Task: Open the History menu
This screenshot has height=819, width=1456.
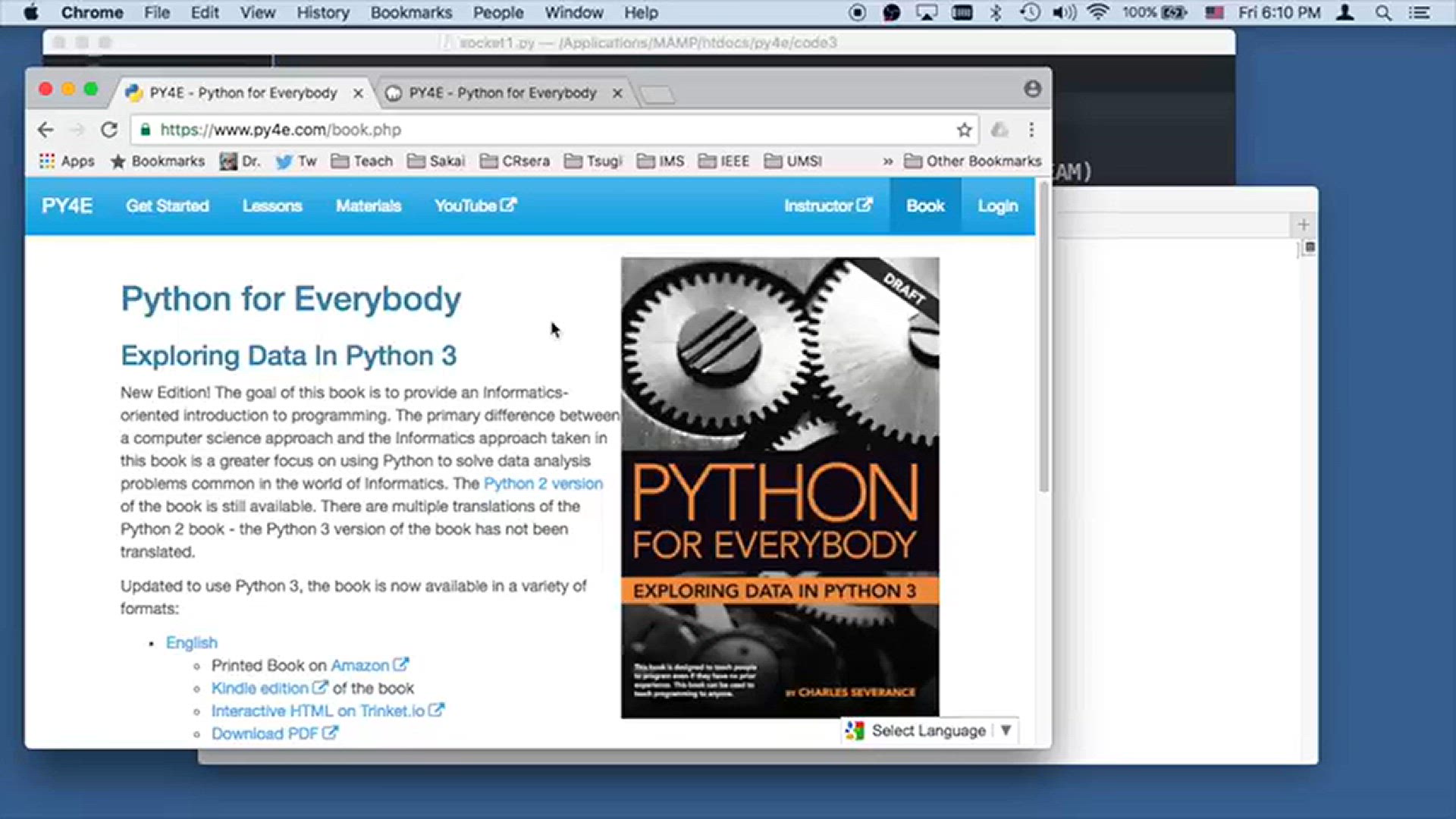Action: point(322,13)
